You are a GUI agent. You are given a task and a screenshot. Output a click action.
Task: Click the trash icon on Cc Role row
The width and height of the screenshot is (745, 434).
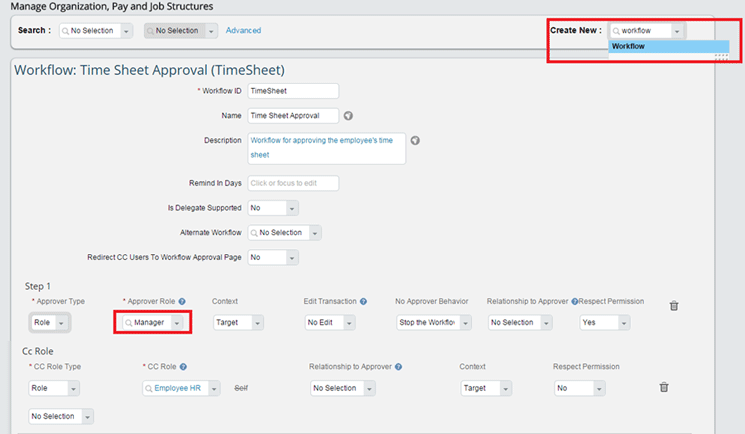664,387
